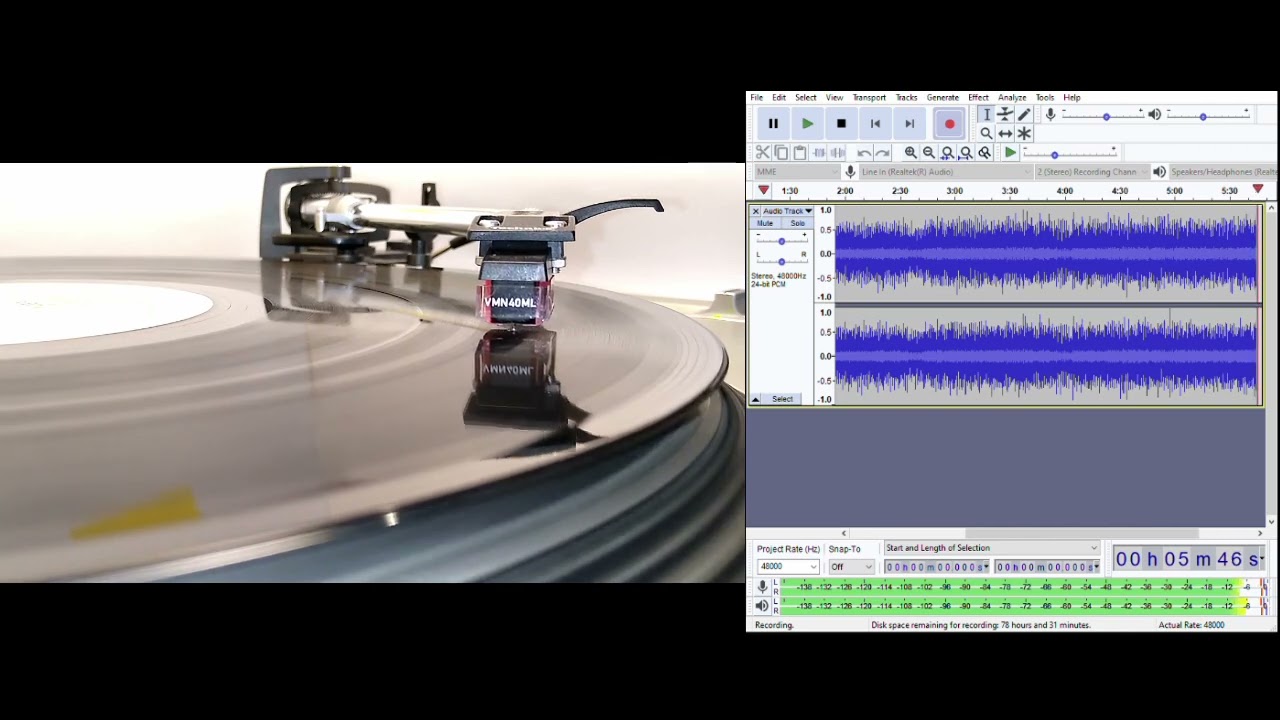Click the Paste clipboard icon
The width and height of the screenshot is (1280, 720).
799,152
